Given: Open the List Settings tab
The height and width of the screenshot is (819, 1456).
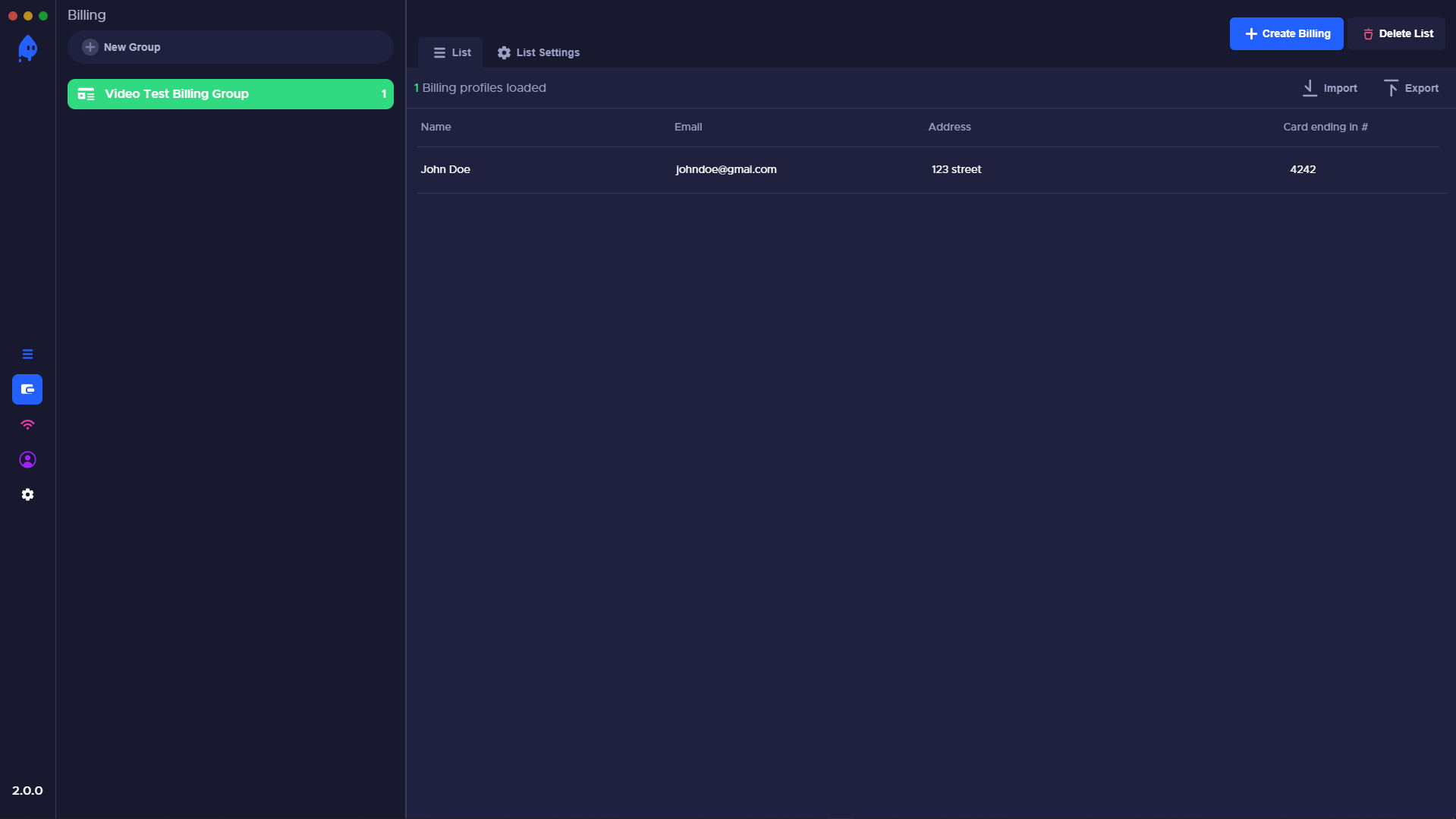Looking at the screenshot, I should point(539,52).
